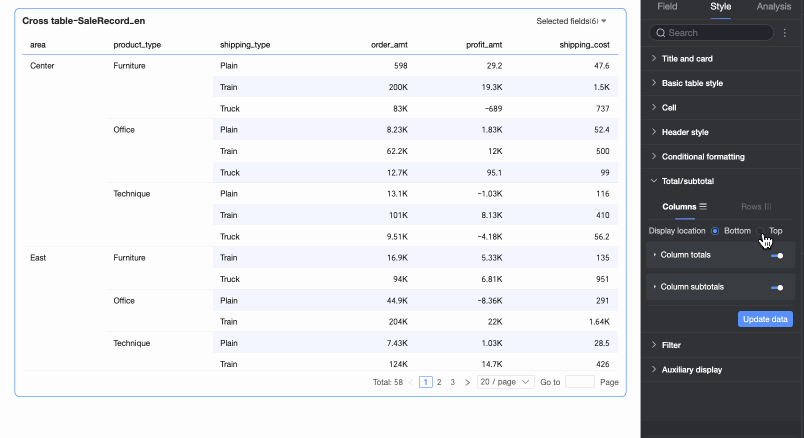Select Bottom display location
This screenshot has width=804, height=438.
pyautogui.click(x=715, y=231)
